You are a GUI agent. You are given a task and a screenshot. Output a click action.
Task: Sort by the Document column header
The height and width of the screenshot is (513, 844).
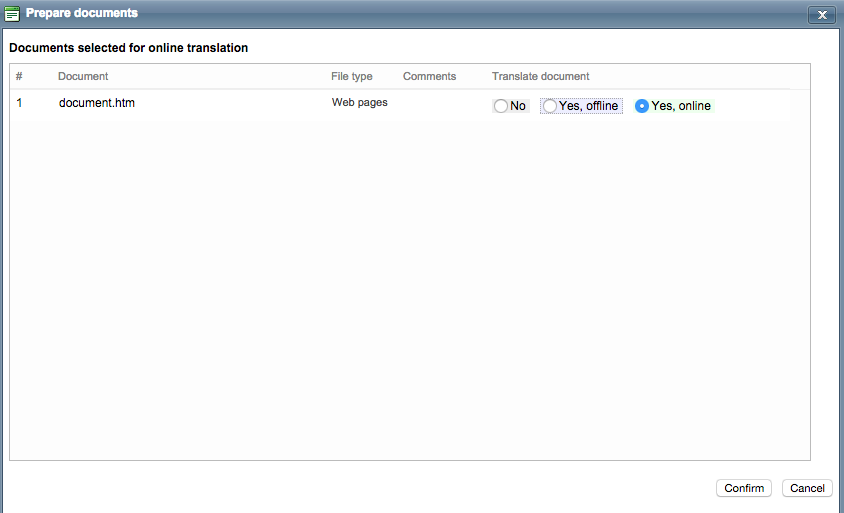[x=83, y=76]
